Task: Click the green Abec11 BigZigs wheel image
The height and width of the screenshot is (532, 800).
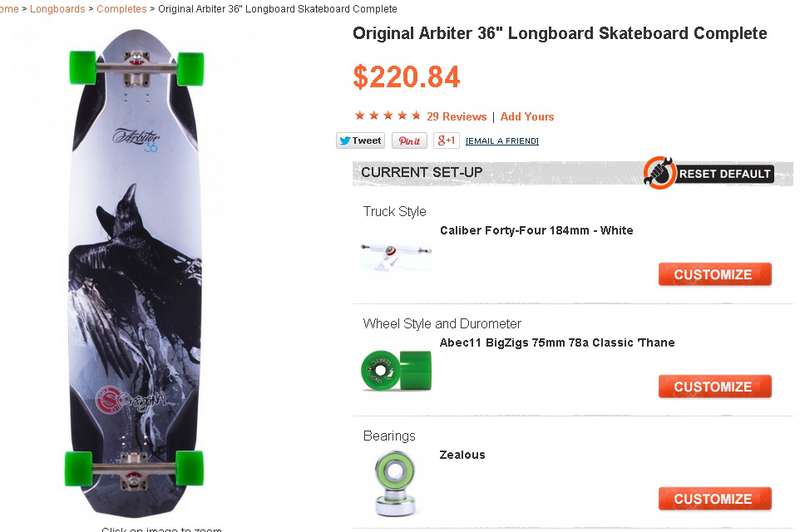Action: (x=396, y=370)
